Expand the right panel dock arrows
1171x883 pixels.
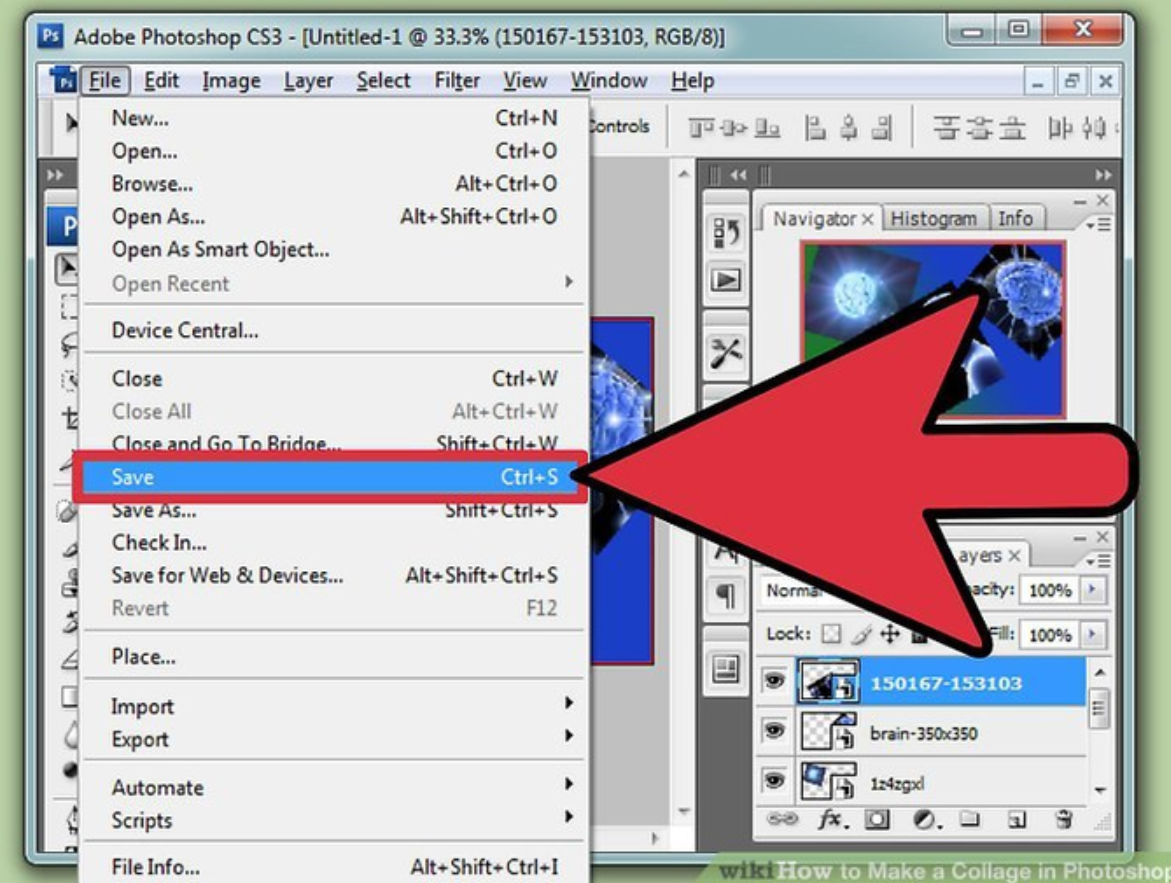1102,175
